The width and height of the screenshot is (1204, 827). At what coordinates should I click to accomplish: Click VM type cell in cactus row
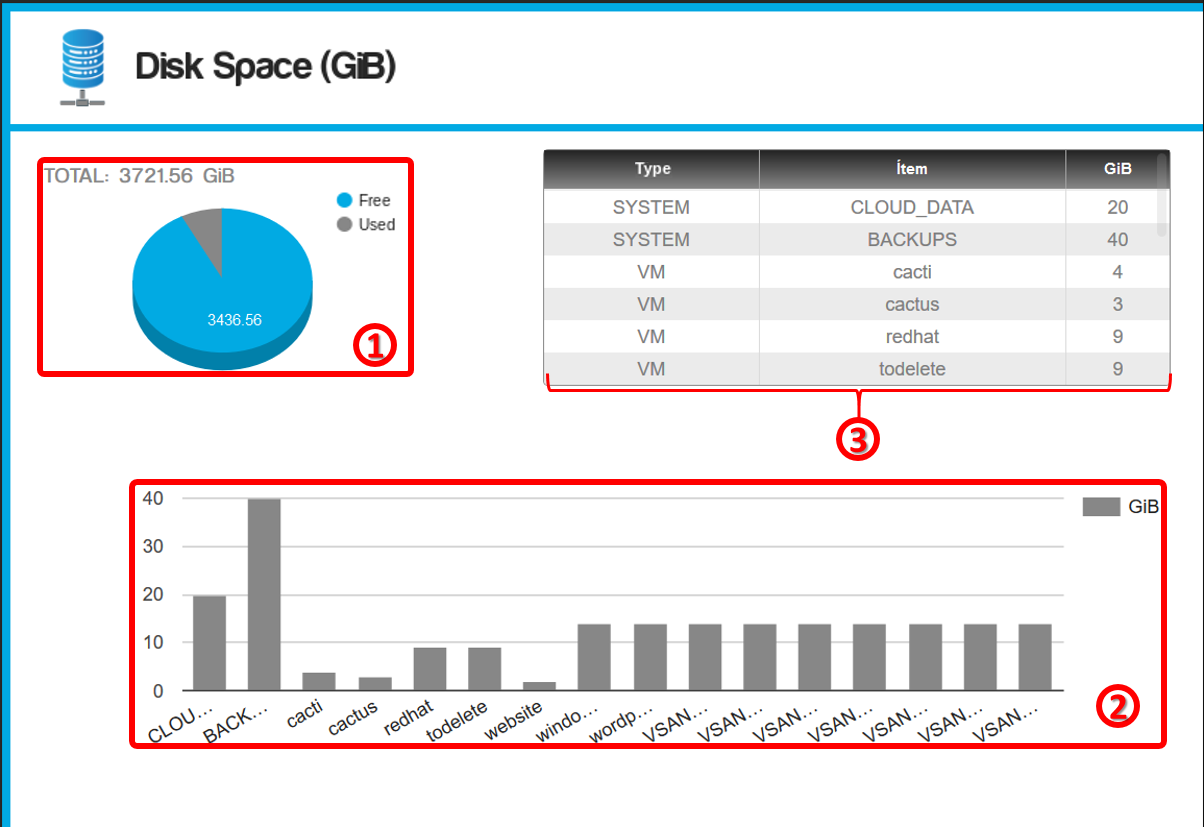point(652,304)
